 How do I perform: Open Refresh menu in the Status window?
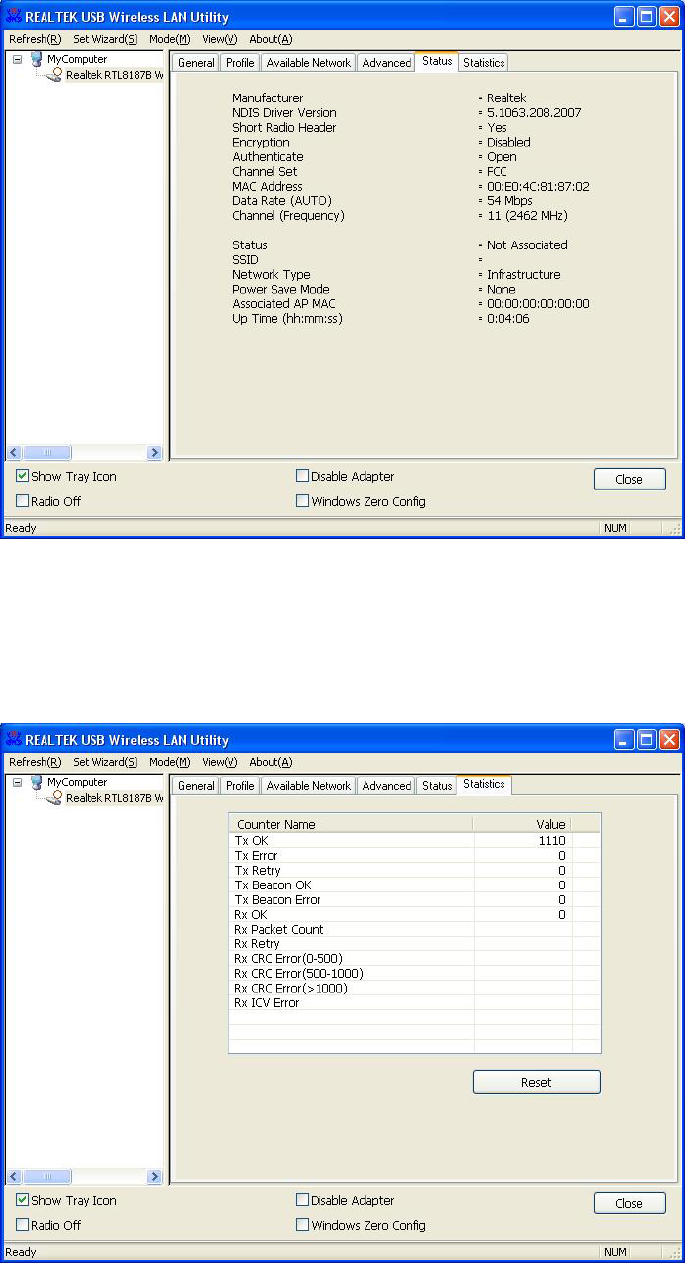(35, 39)
